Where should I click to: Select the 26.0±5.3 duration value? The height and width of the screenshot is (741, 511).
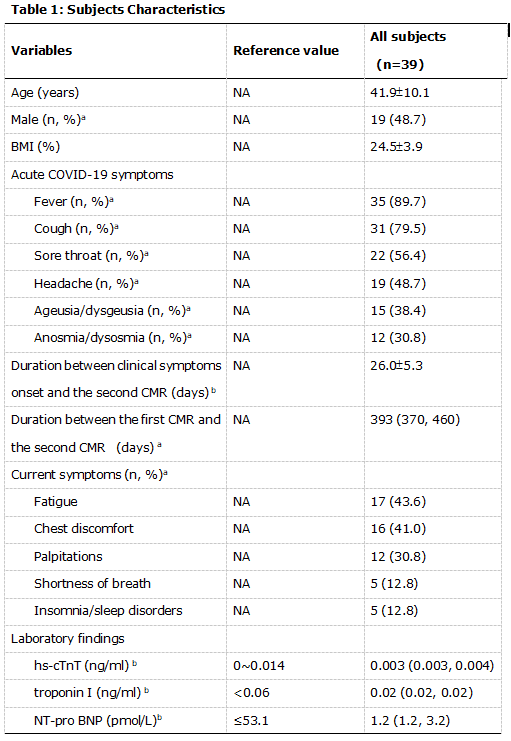click(x=396, y=365)
